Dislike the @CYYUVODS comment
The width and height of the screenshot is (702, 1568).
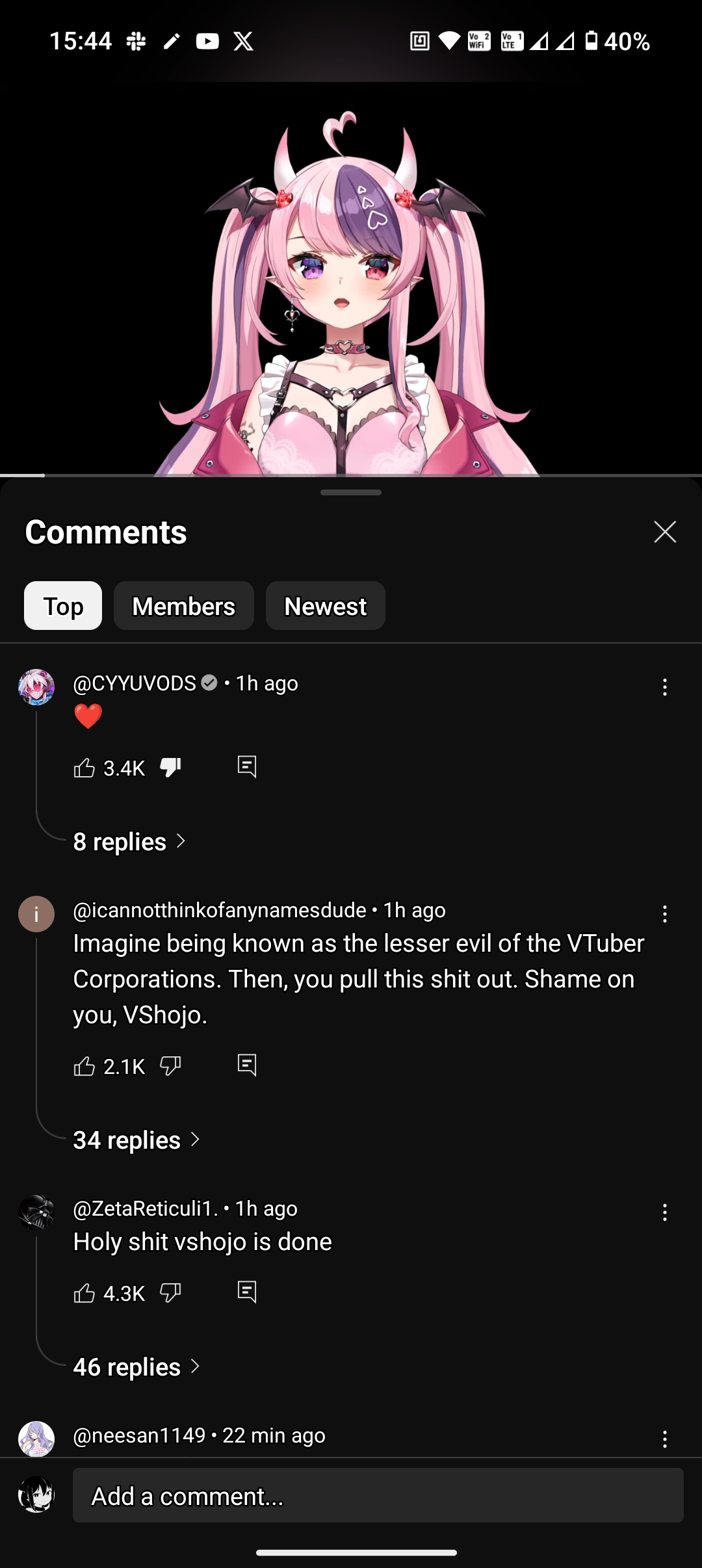[x=170, y=768]
